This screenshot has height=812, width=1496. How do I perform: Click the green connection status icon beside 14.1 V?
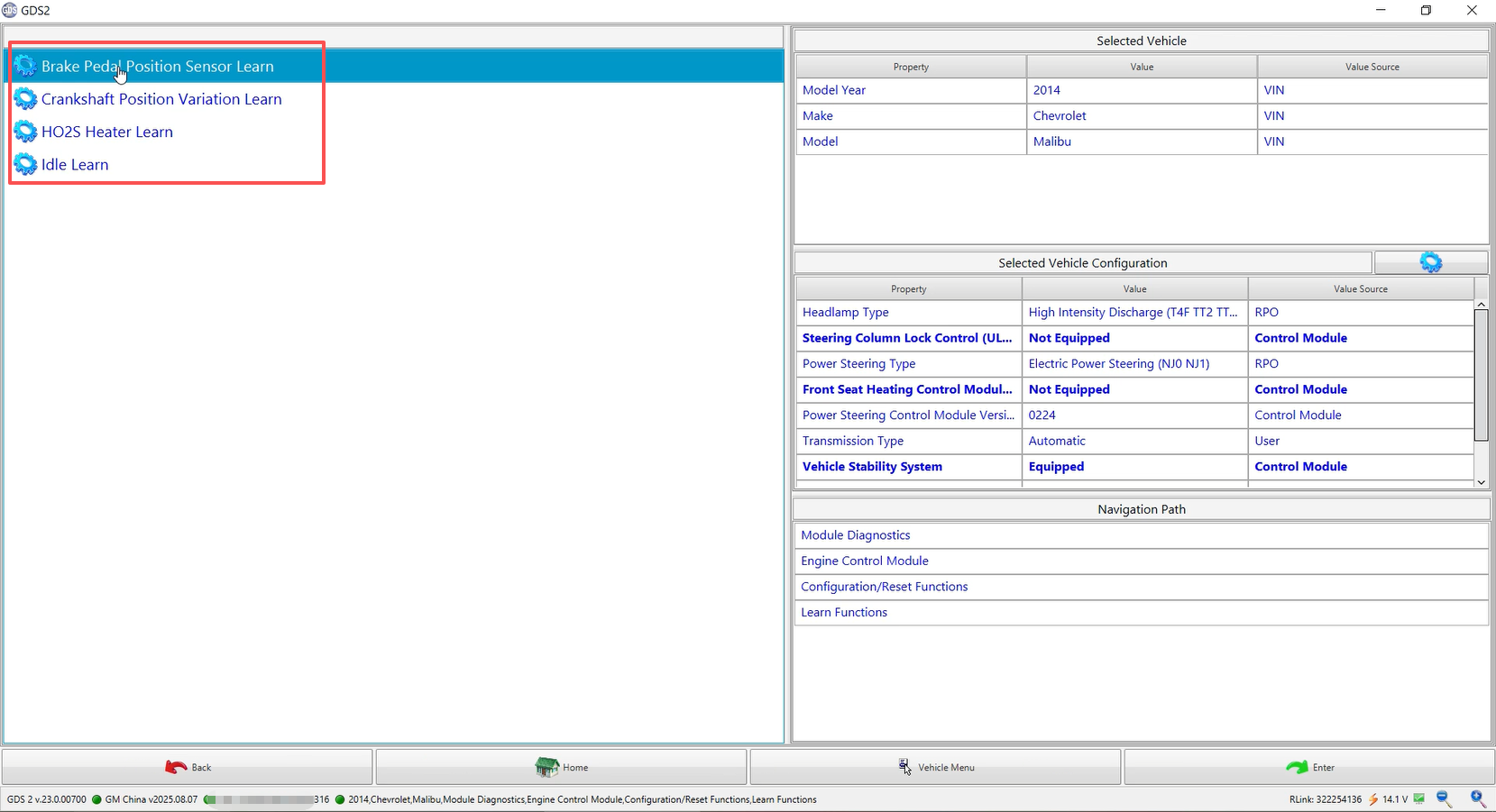[1419, 799]
